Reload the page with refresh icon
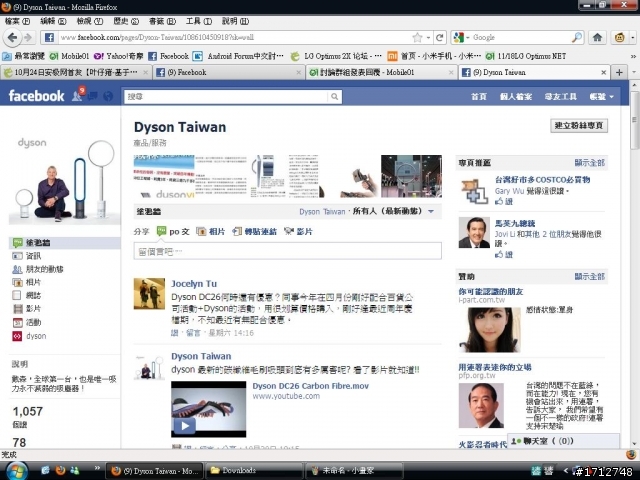 [440, 38]
